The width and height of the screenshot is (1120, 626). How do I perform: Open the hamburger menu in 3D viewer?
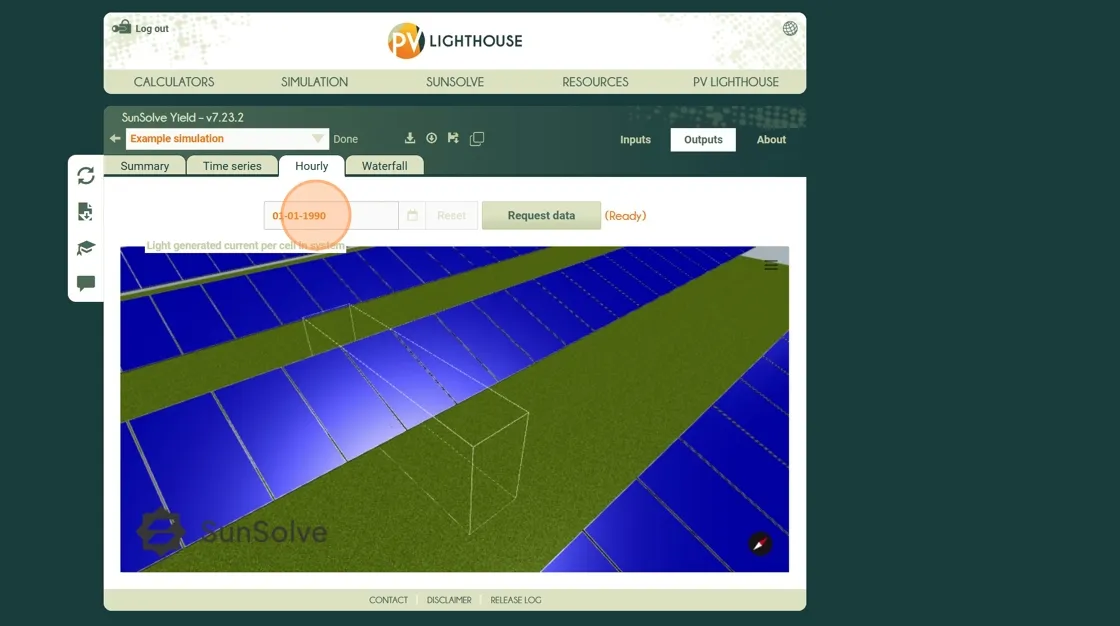[771, 265]
